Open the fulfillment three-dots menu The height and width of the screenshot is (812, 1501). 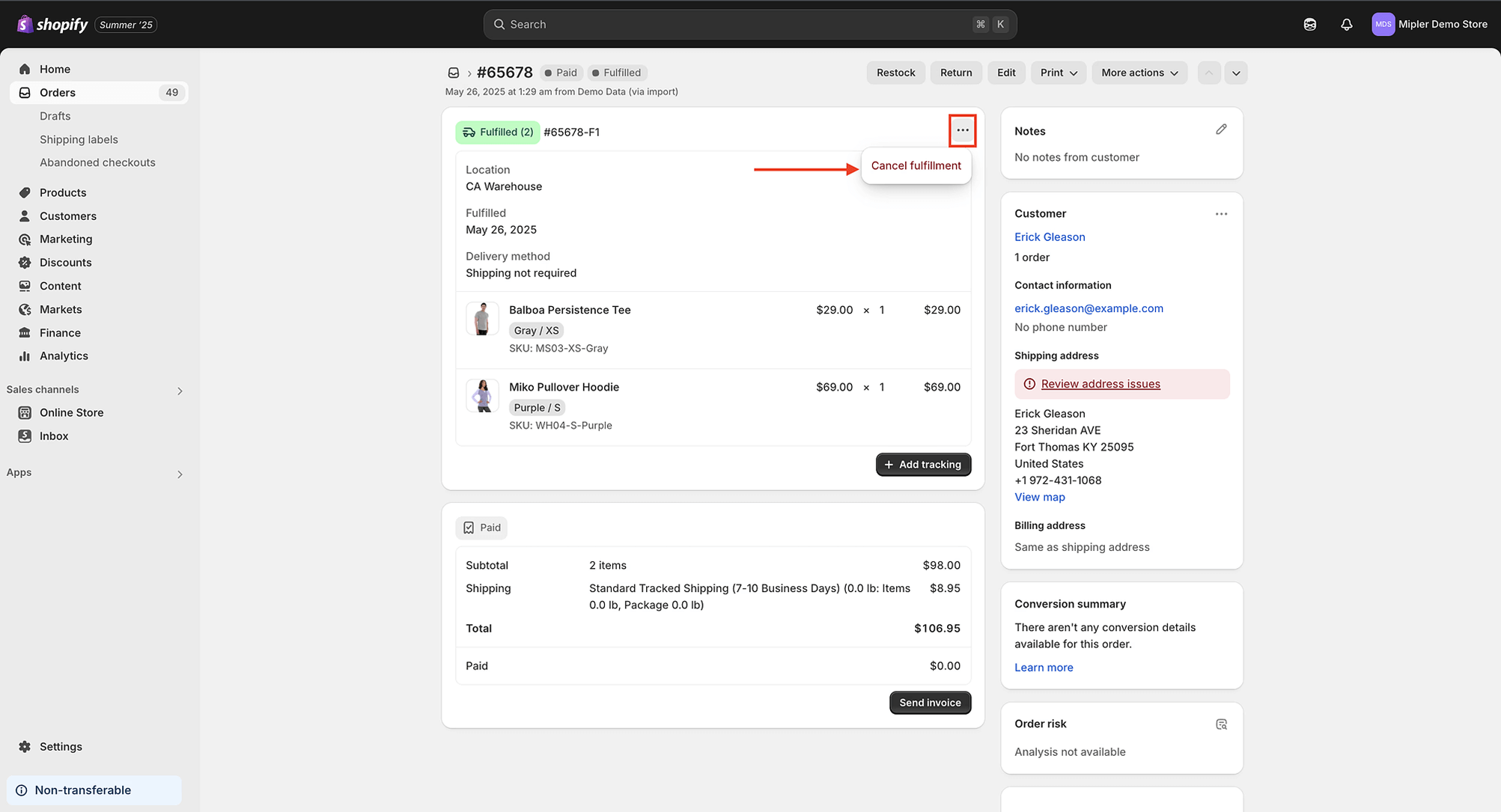click(962, 131)
